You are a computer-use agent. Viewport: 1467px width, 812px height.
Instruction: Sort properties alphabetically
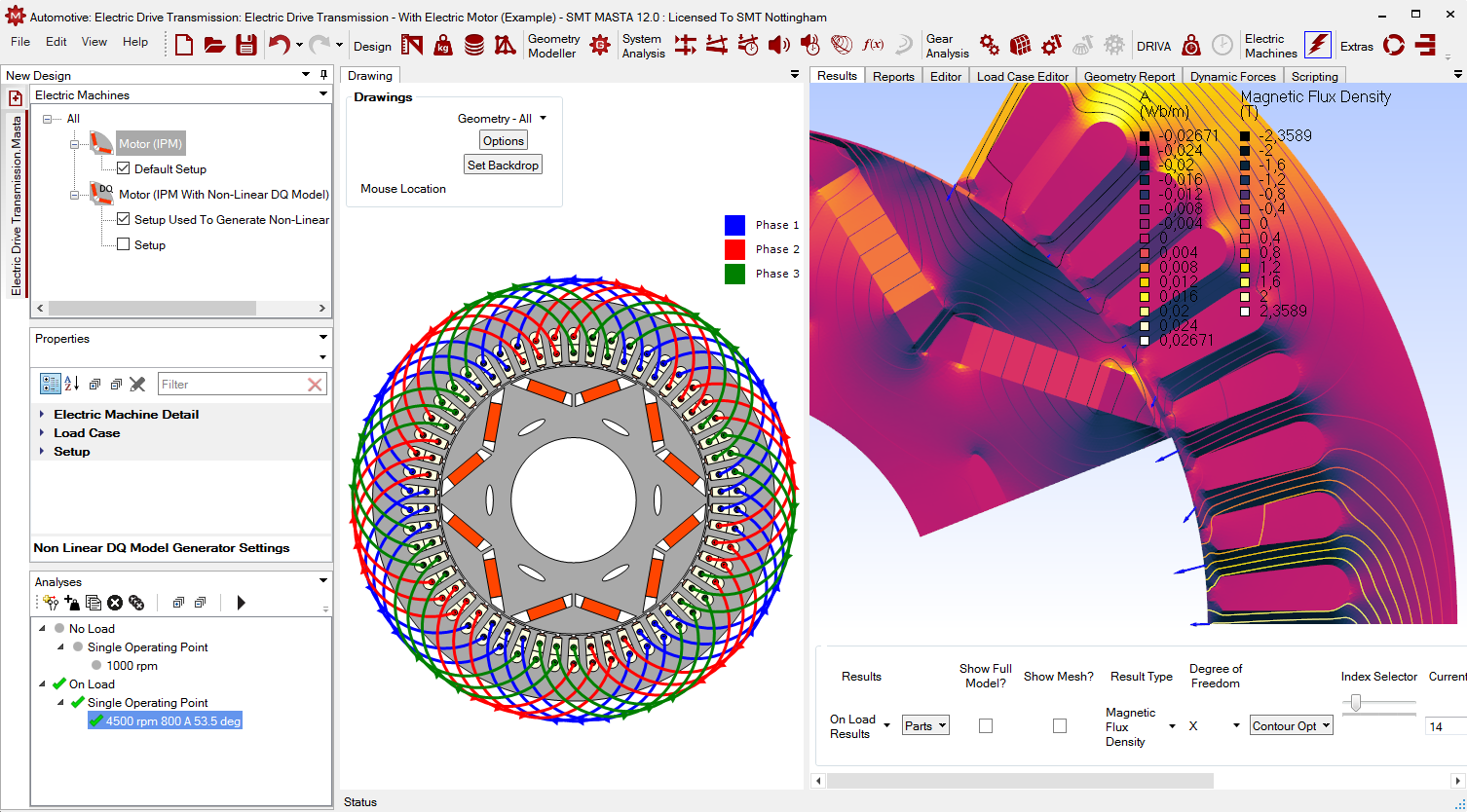pyautogui.click(x=71, y=385)
